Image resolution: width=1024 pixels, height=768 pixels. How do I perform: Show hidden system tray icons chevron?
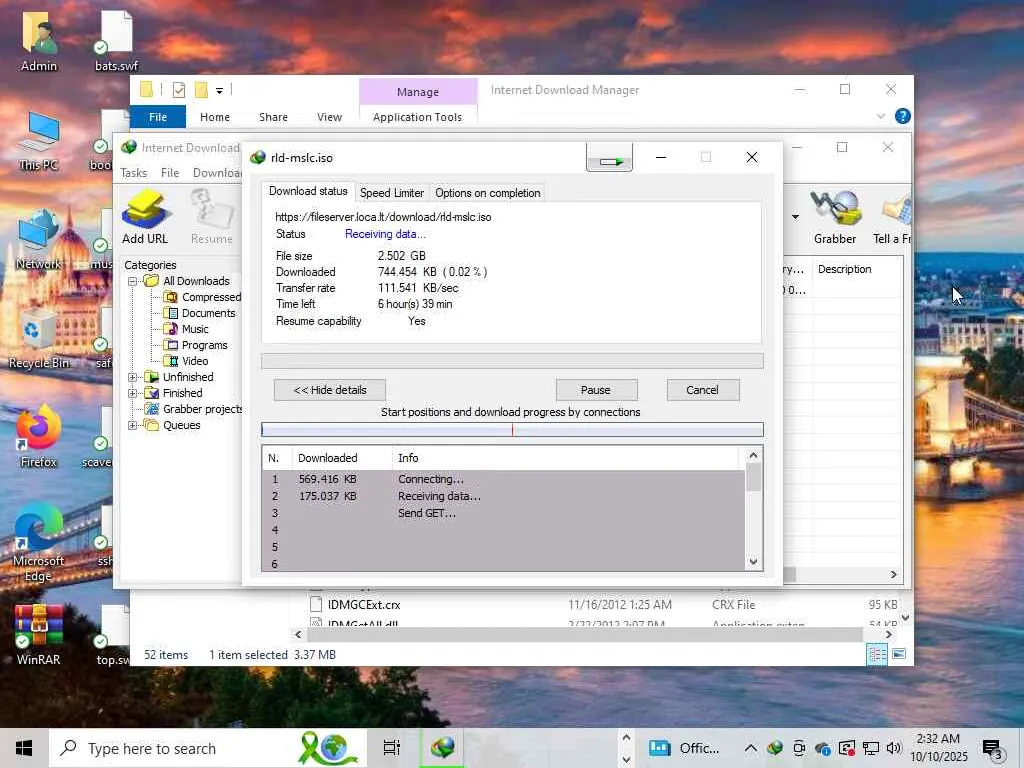click(x=750, y=748)
